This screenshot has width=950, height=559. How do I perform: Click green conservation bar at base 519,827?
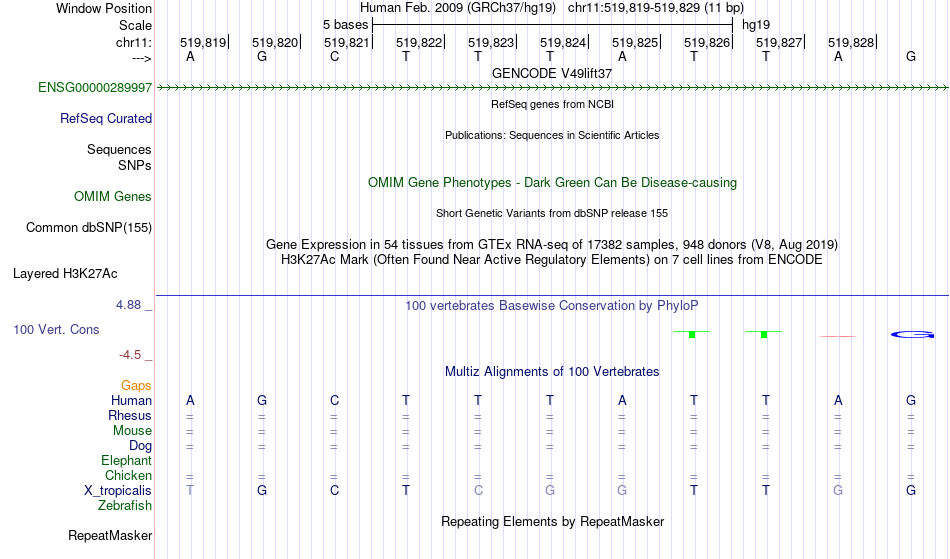tap(764, 334)
